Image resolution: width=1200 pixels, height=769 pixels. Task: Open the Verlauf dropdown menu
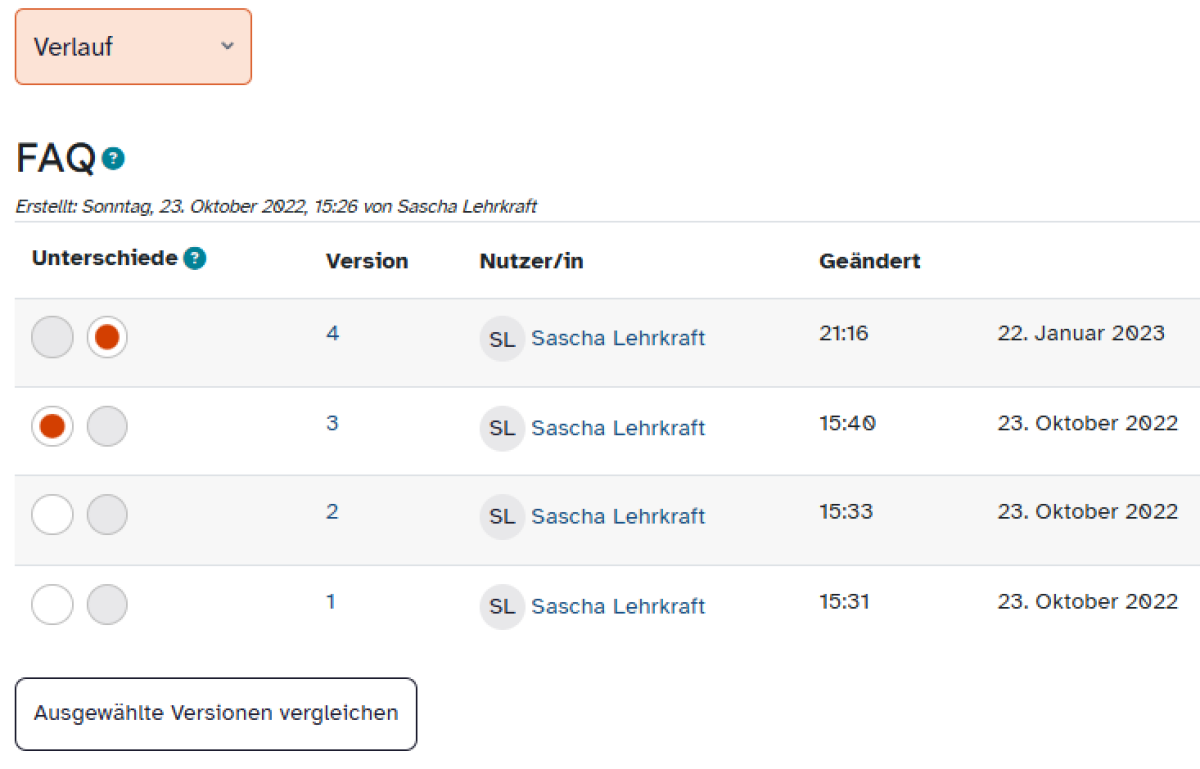coord(133,47)
